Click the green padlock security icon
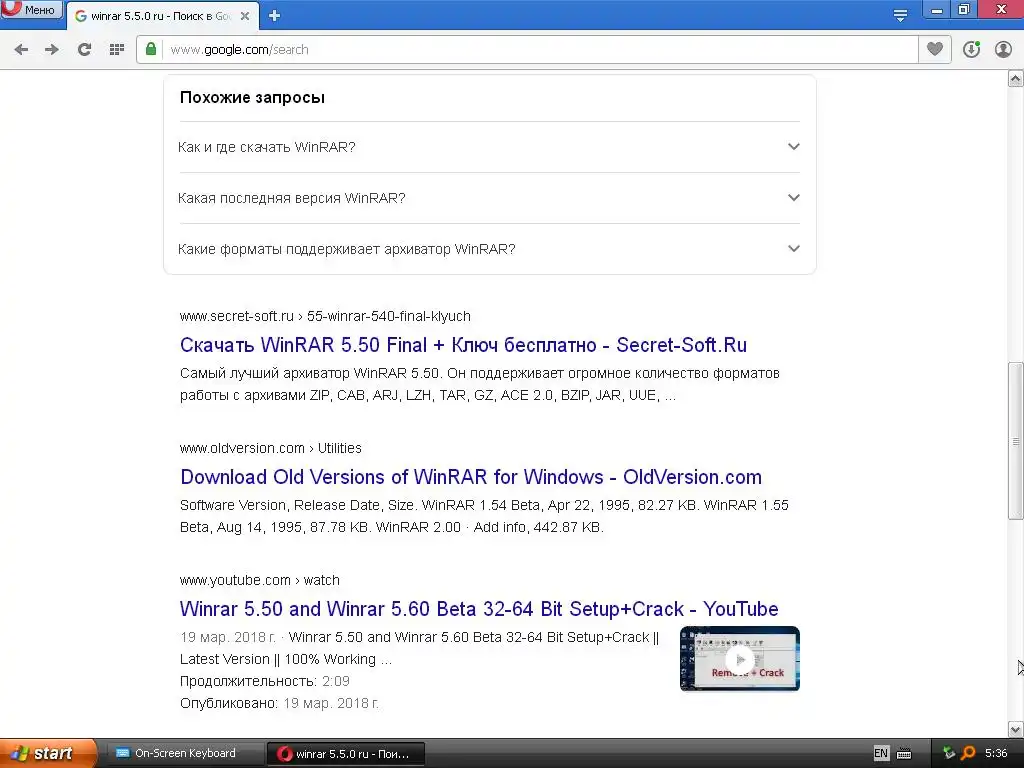This screenshot has height=768, width=1024. (x=151, y=49)
